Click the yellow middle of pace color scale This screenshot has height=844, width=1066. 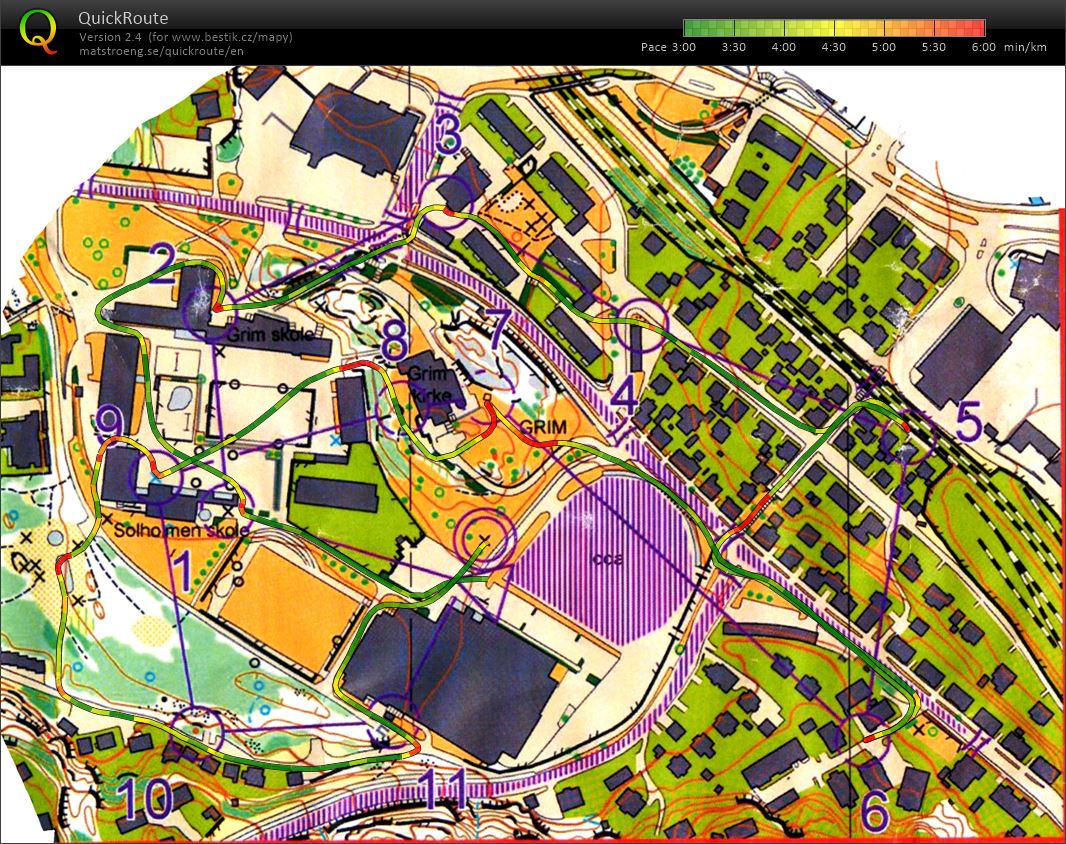coord(834,28)
